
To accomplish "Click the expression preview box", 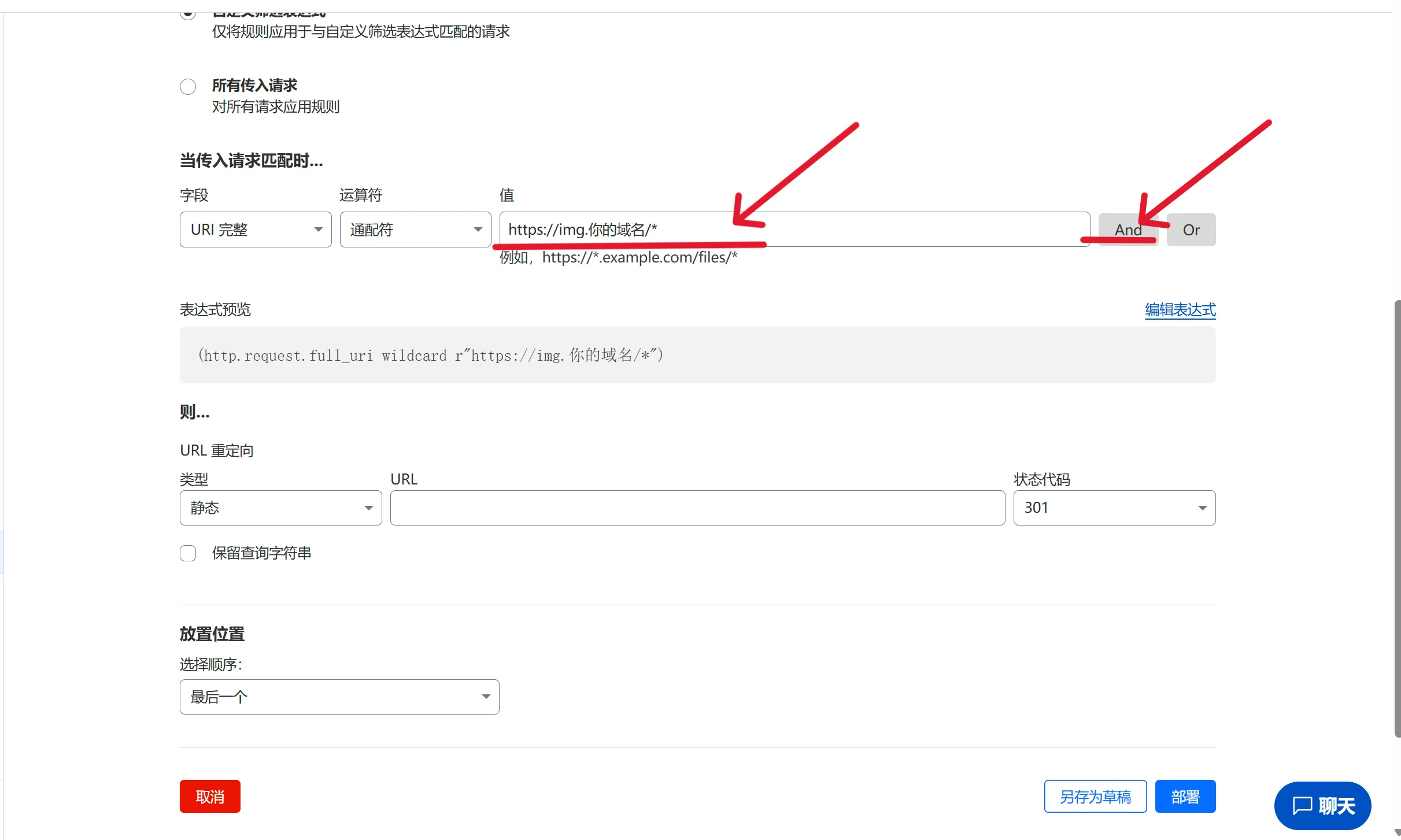I will (x=697, y=355).
